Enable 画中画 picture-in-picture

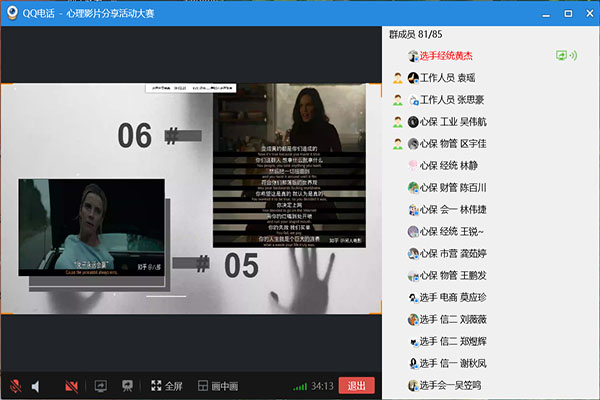point(218,386)
